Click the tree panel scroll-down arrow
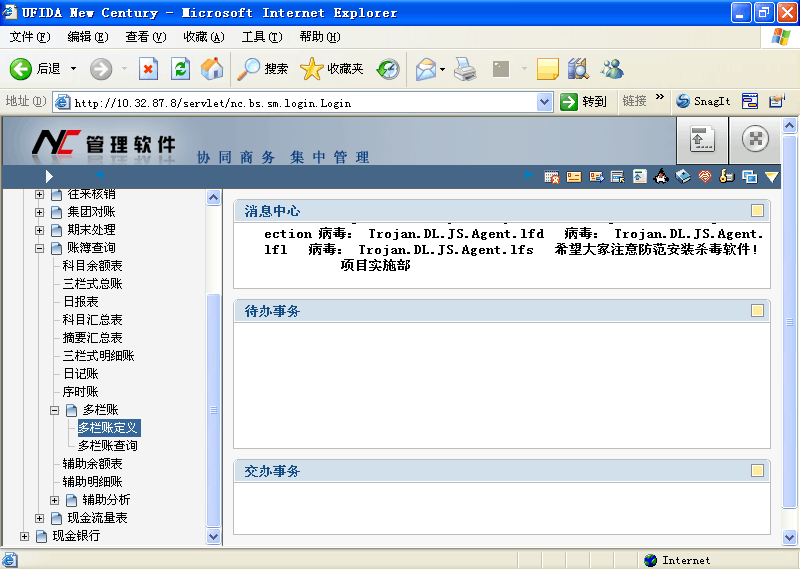This screenshot has width=800, height=569. click(213, 536)
